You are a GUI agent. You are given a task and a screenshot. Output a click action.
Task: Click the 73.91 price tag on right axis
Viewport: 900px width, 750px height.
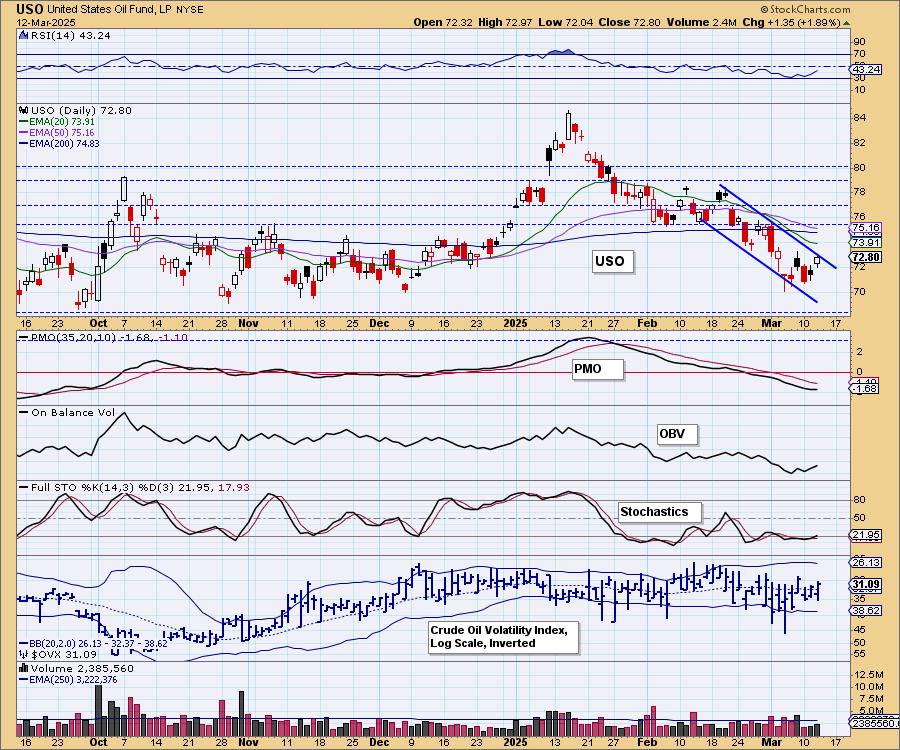(x=866, y=243)
